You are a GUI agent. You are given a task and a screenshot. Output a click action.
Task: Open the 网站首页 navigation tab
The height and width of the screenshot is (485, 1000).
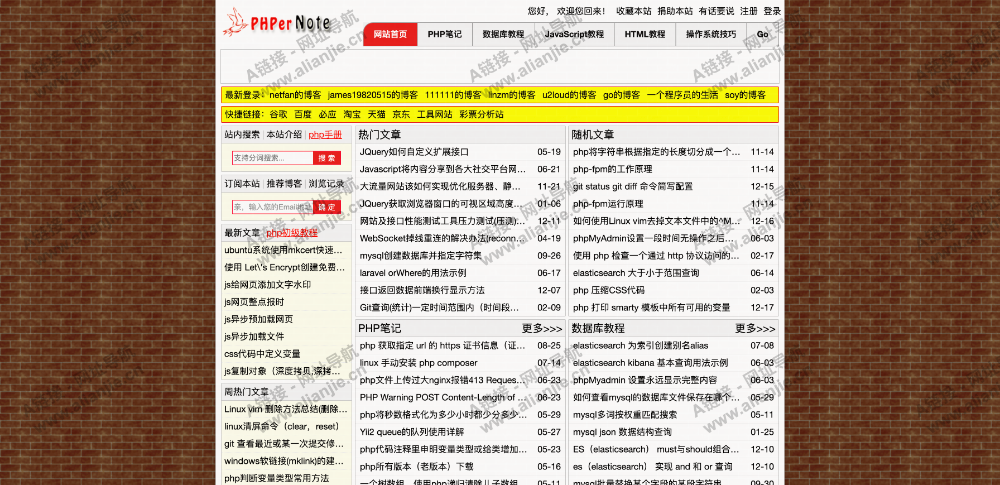[390, 34]
